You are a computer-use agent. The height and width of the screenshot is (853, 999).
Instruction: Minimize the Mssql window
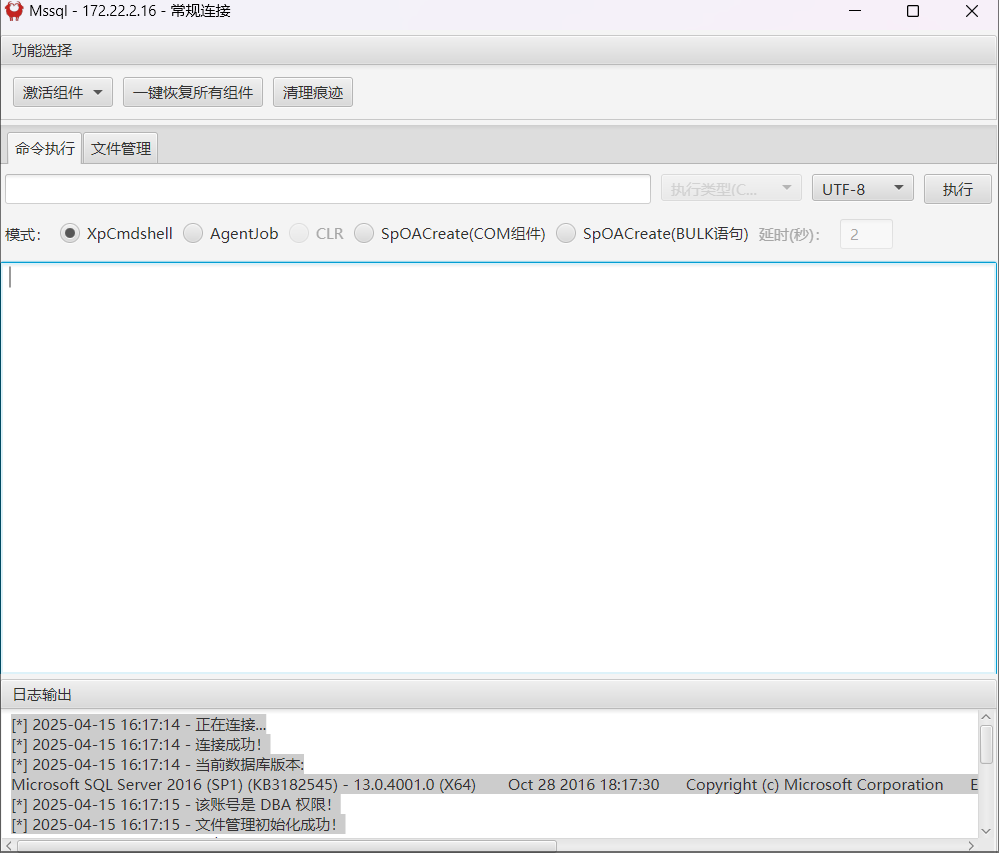(x=855, y=11)
